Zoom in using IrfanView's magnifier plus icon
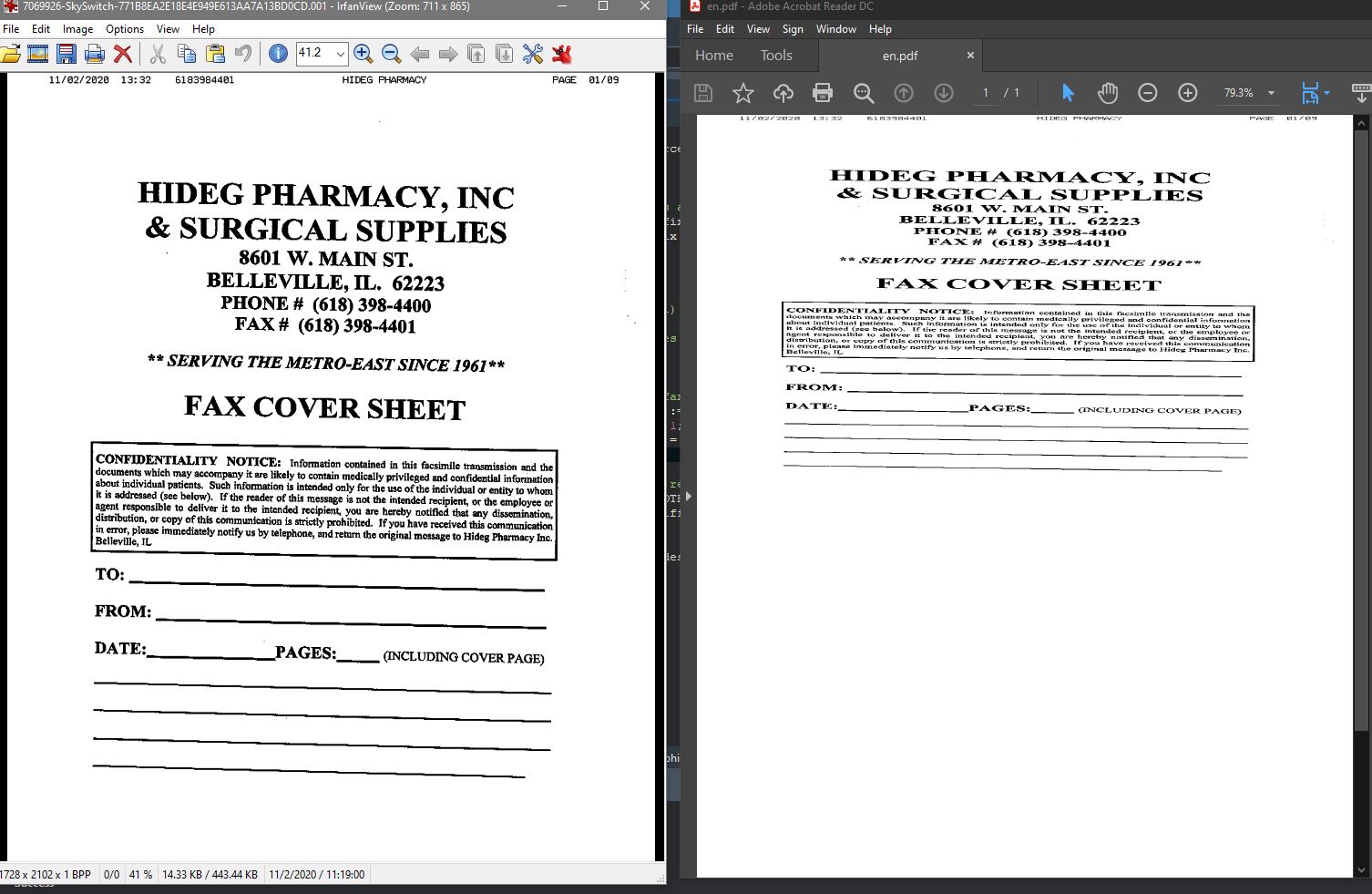1372x894 pixels. point(363,54)
